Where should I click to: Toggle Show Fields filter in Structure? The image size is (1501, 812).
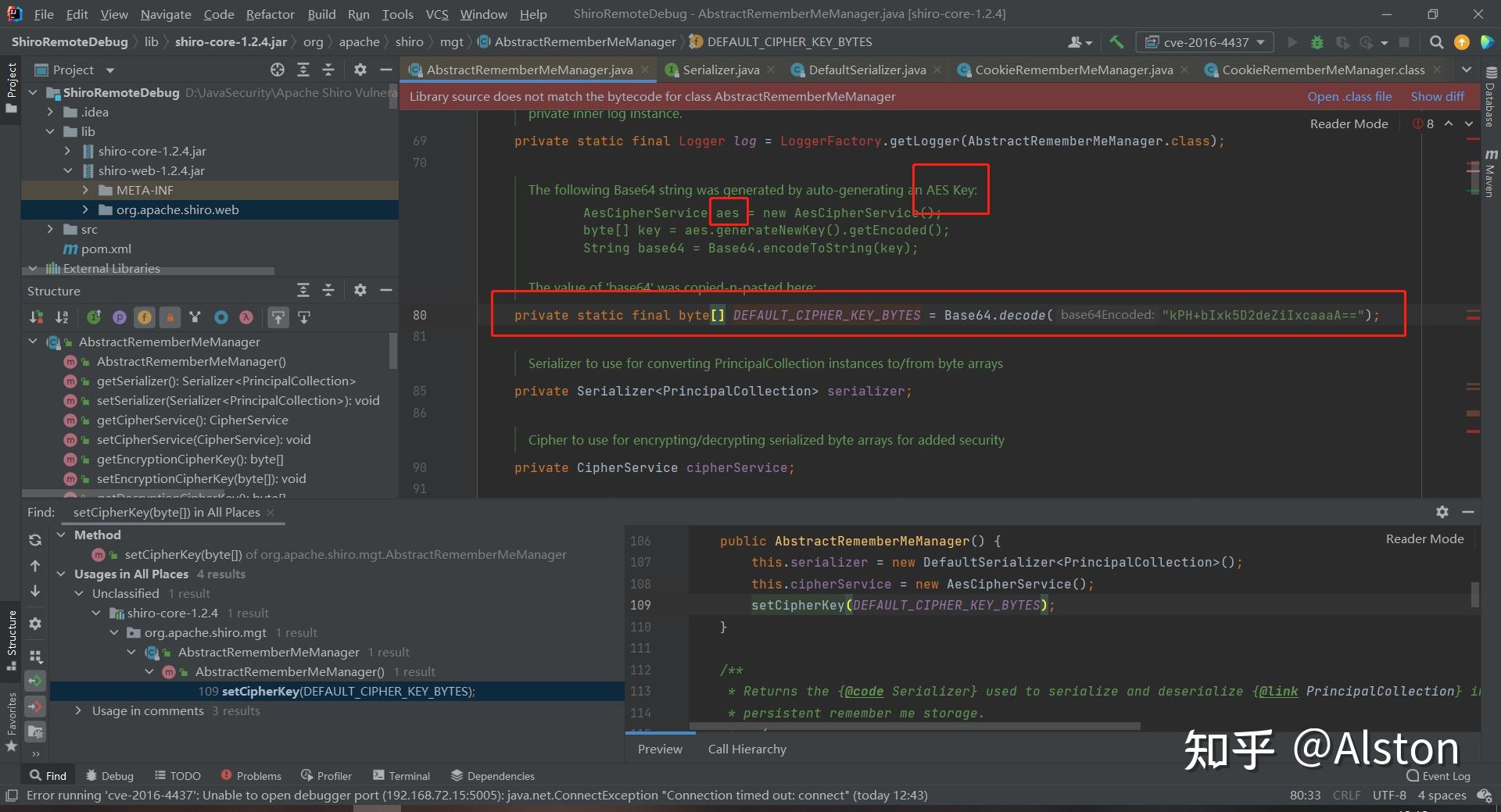click(145, 317)
